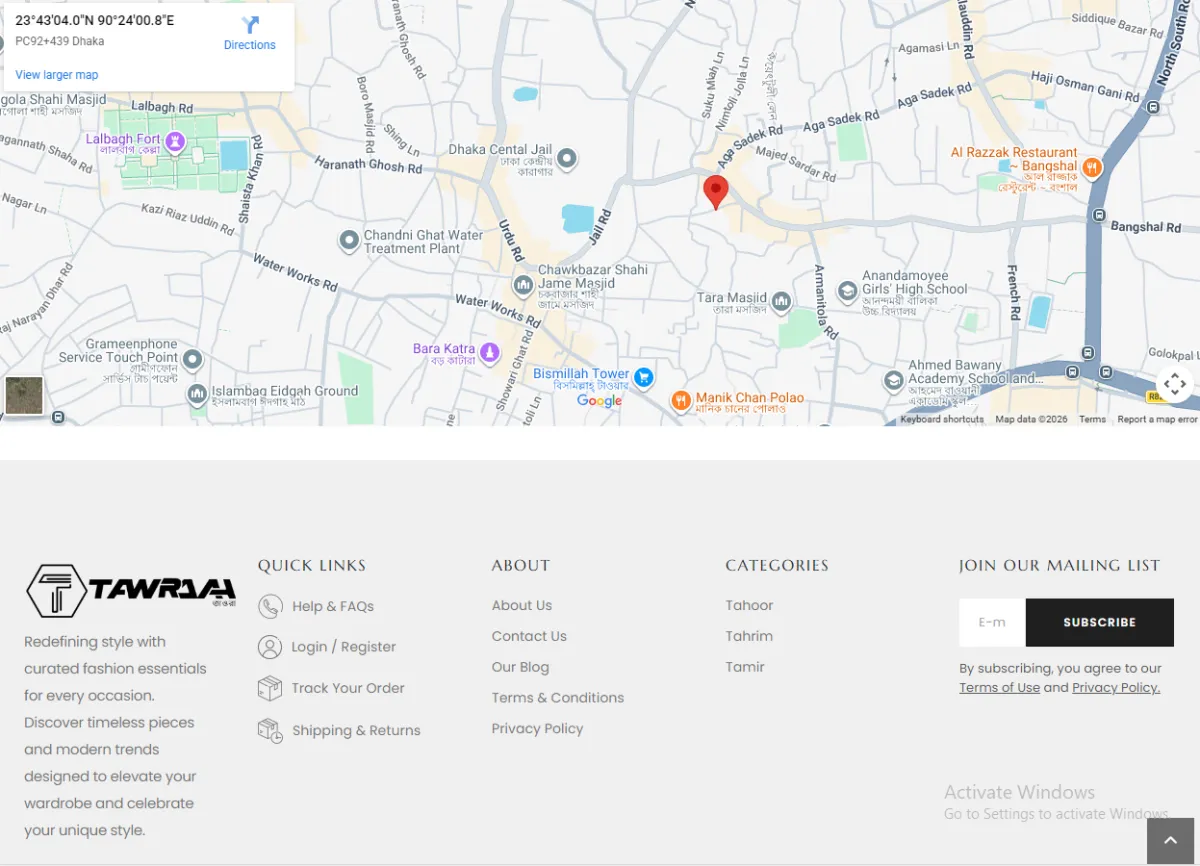The width and height of the screenshot is (1200, 866).
Task: Open map Terms link
Action: 1092,420
